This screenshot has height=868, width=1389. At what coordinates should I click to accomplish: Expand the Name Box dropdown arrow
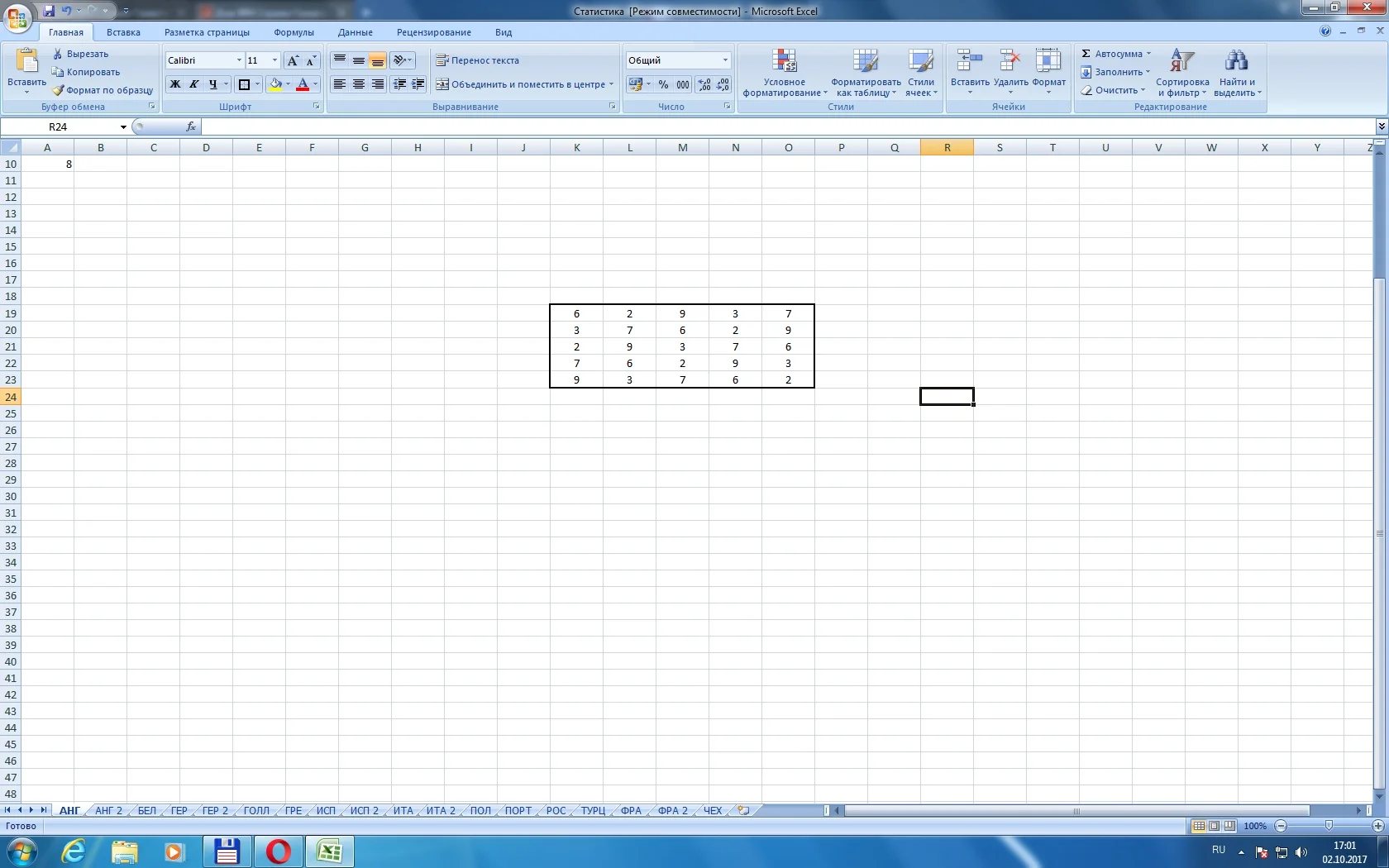(123, 127)
